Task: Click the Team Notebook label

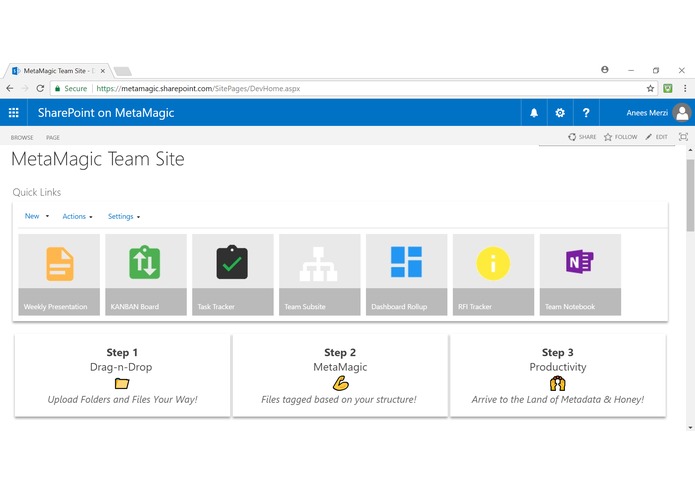Action: (570, 307)
